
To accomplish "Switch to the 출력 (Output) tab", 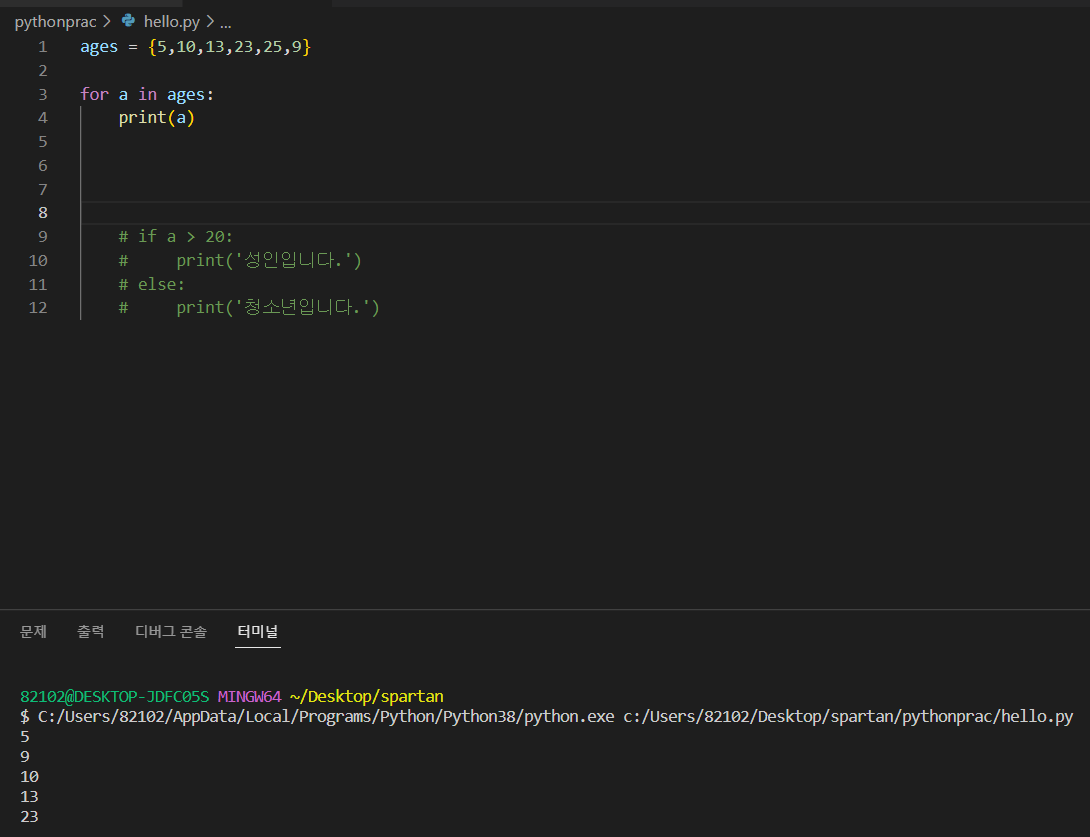I will click(90, 631).
